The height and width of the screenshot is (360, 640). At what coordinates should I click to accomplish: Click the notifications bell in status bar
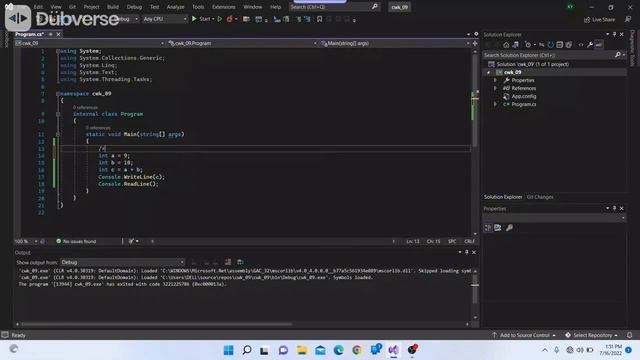(x=630, y=336)
